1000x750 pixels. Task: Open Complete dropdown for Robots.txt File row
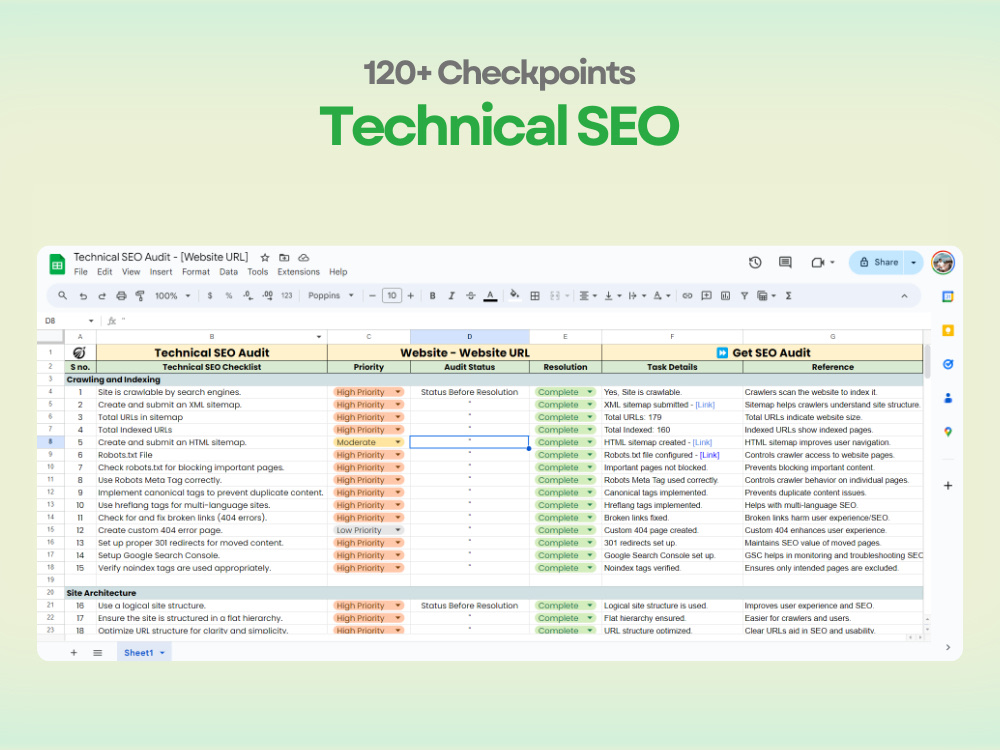[590, 455]
